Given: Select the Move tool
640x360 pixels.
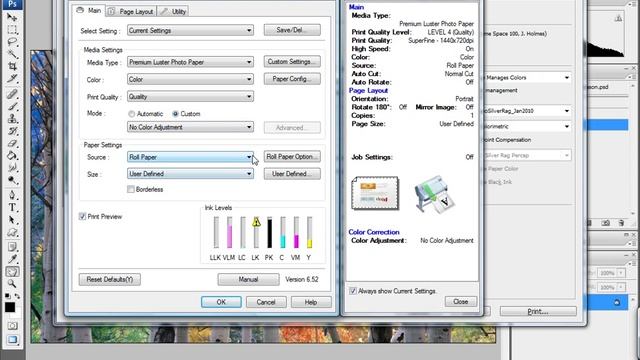Looking at the screenshot, I should [12, 18].
